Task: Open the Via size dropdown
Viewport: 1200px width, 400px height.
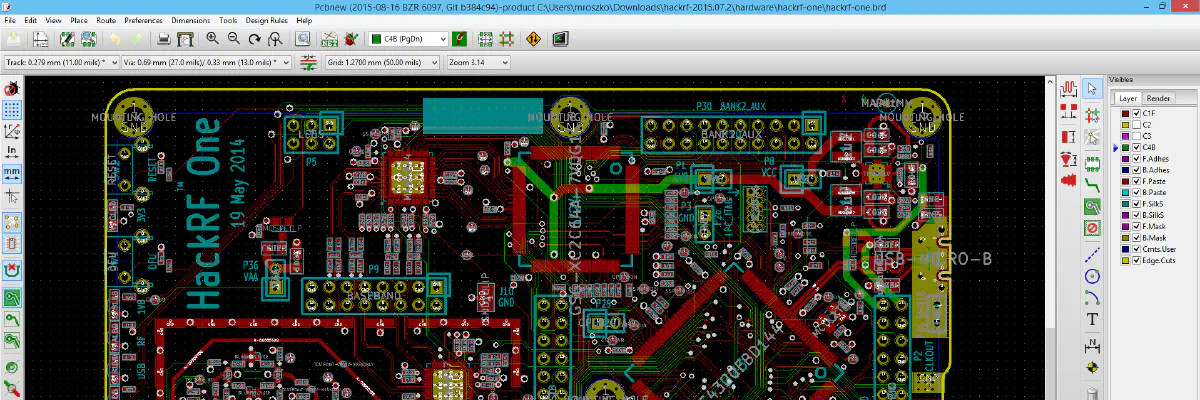Action: [206, 62]
